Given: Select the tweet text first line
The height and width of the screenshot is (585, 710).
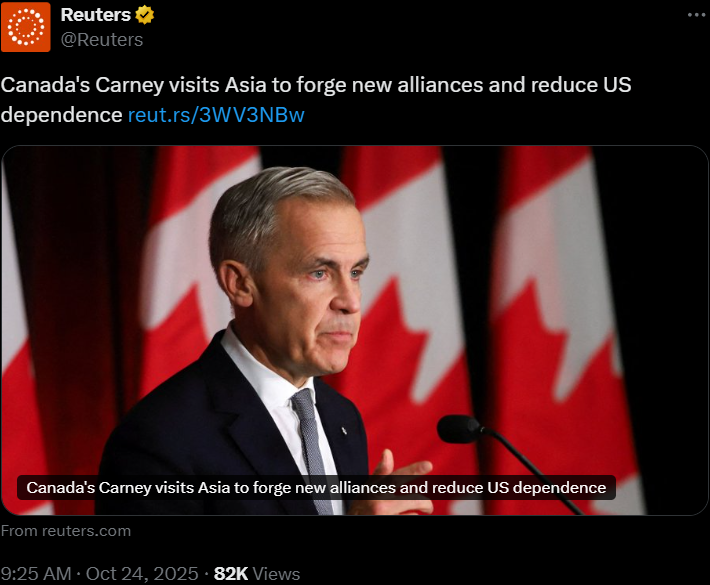Looking at the screenshot, I should click(x=316, y=85).
